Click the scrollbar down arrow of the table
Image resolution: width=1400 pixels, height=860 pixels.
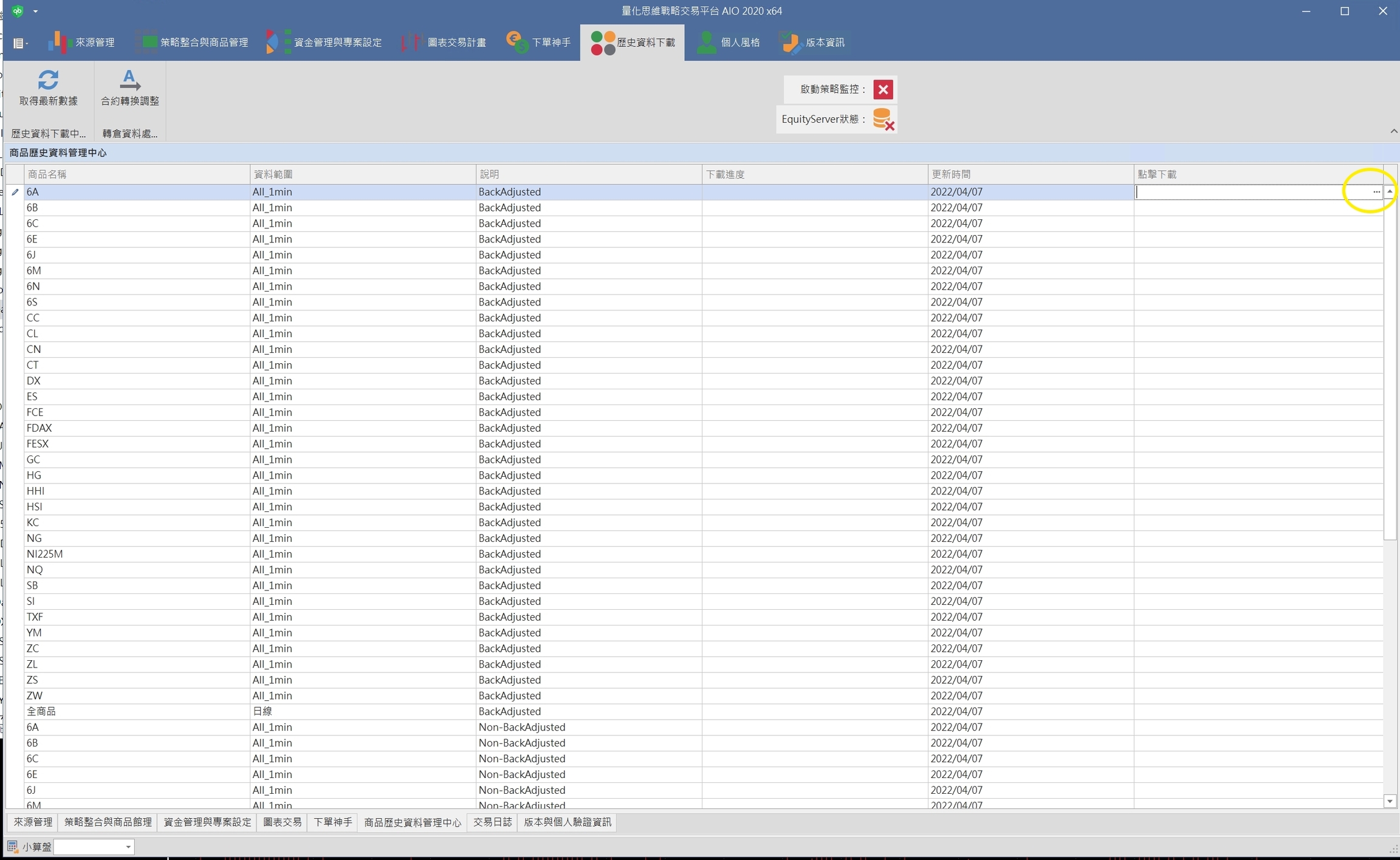pos(1390,801)
